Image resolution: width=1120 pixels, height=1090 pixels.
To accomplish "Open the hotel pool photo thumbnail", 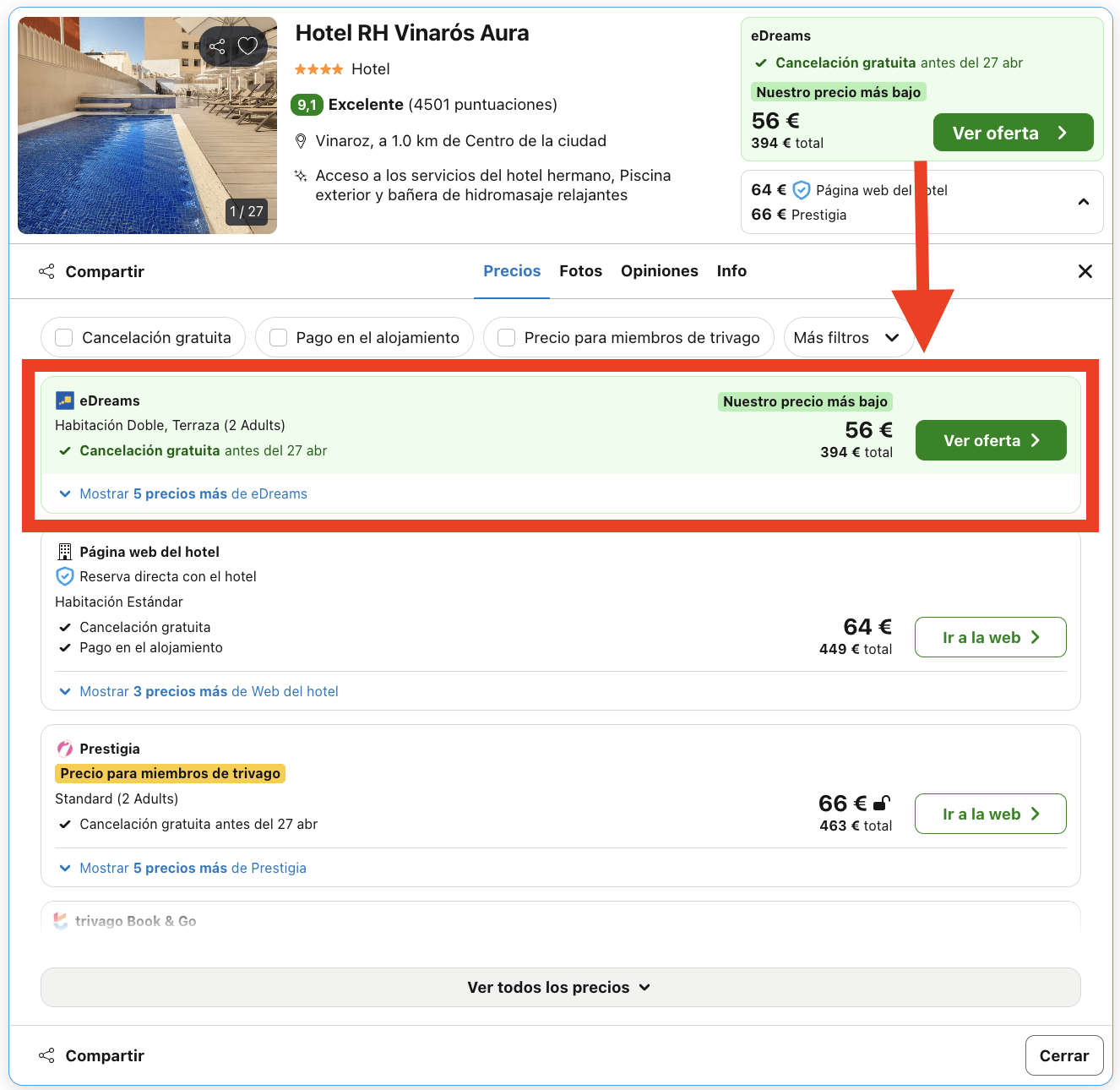I will (x=147, y=125).
